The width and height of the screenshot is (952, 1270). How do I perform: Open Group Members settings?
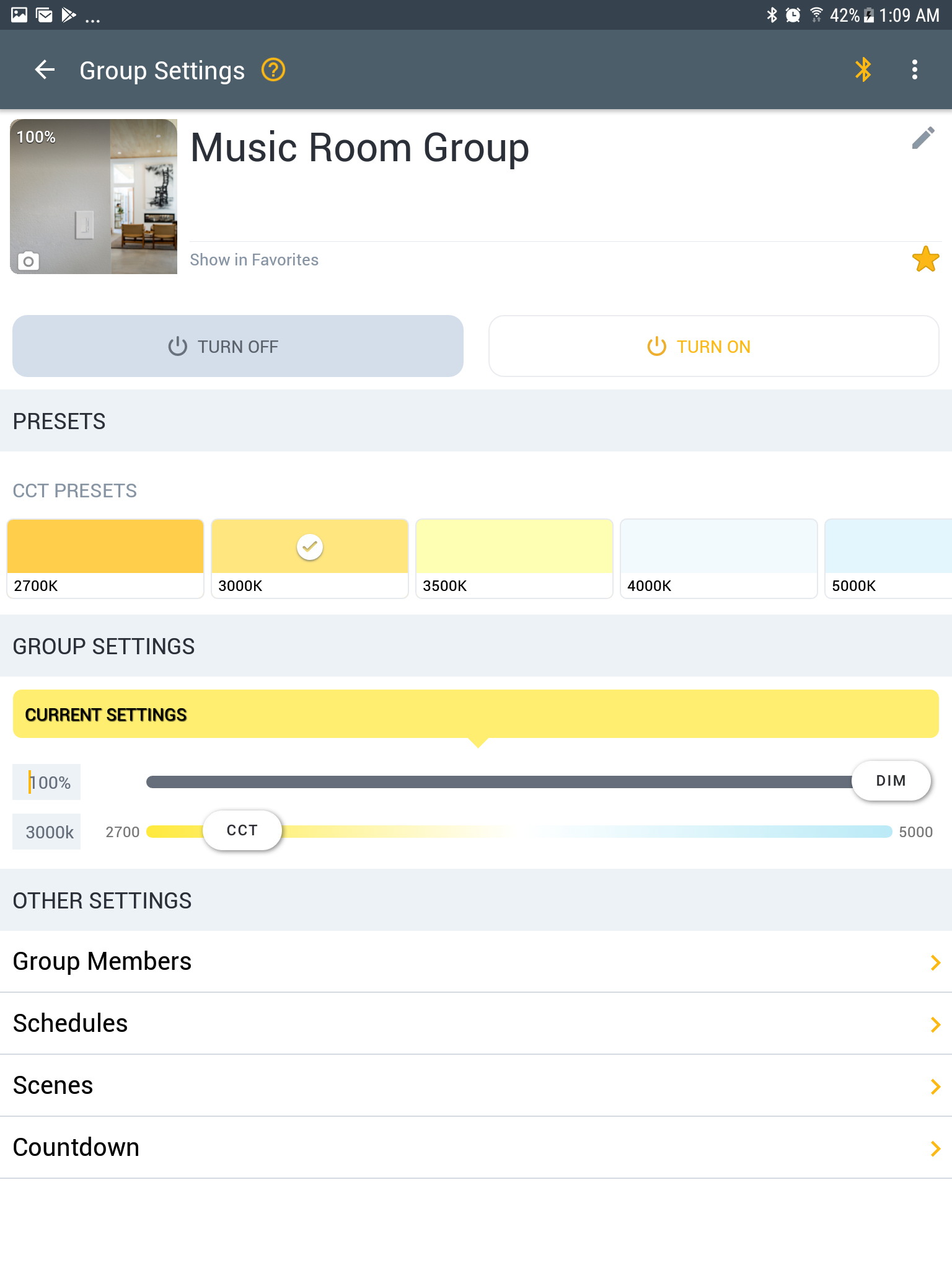tap(476, 961)
